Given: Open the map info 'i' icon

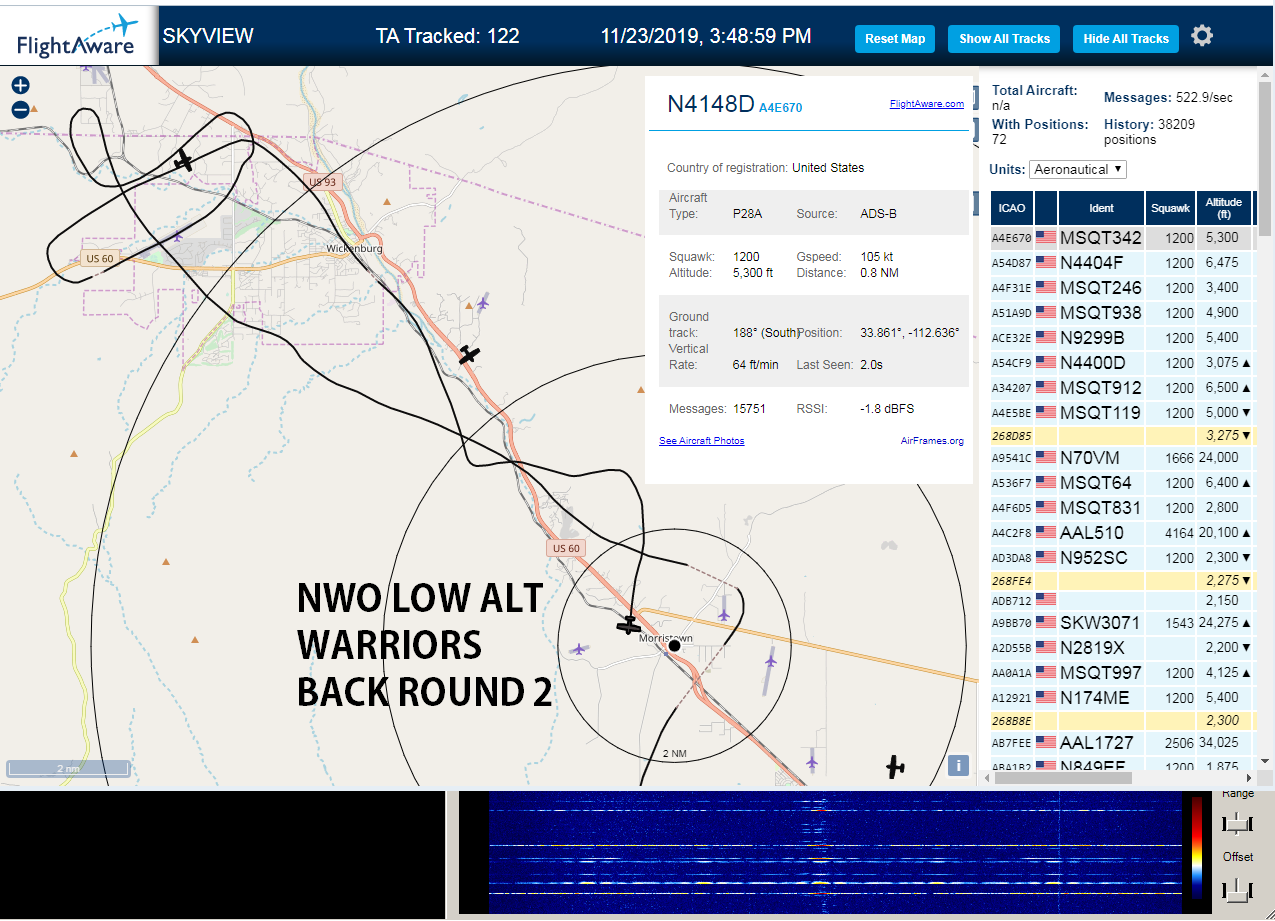Looking at the screenshot, I should click(958, 766).
